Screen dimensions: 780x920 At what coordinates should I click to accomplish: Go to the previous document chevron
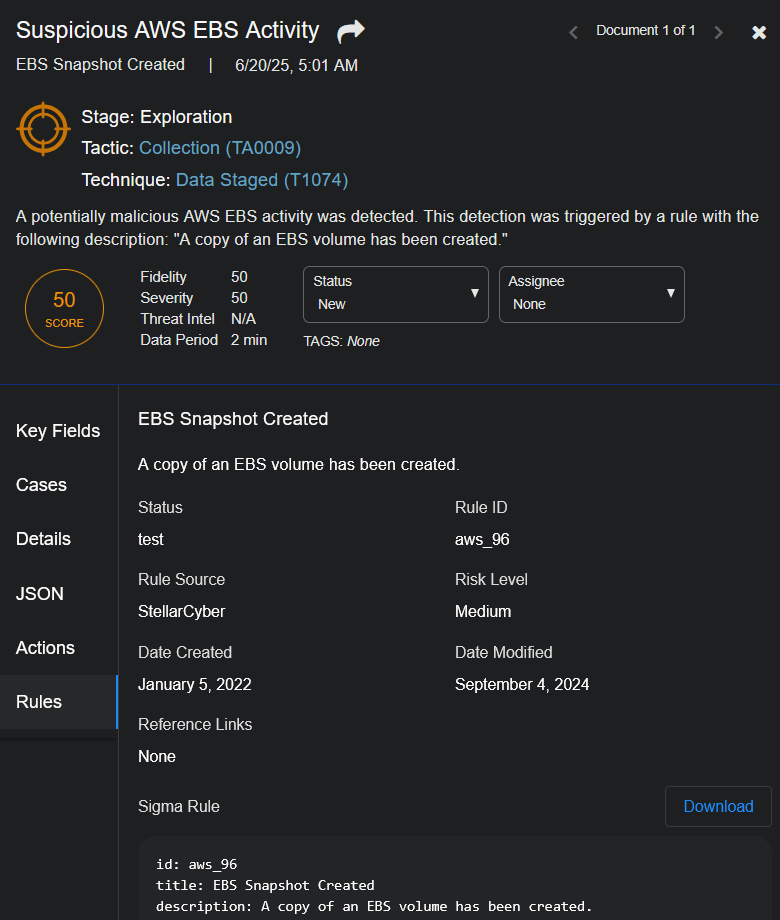click(x=573, y=32)
